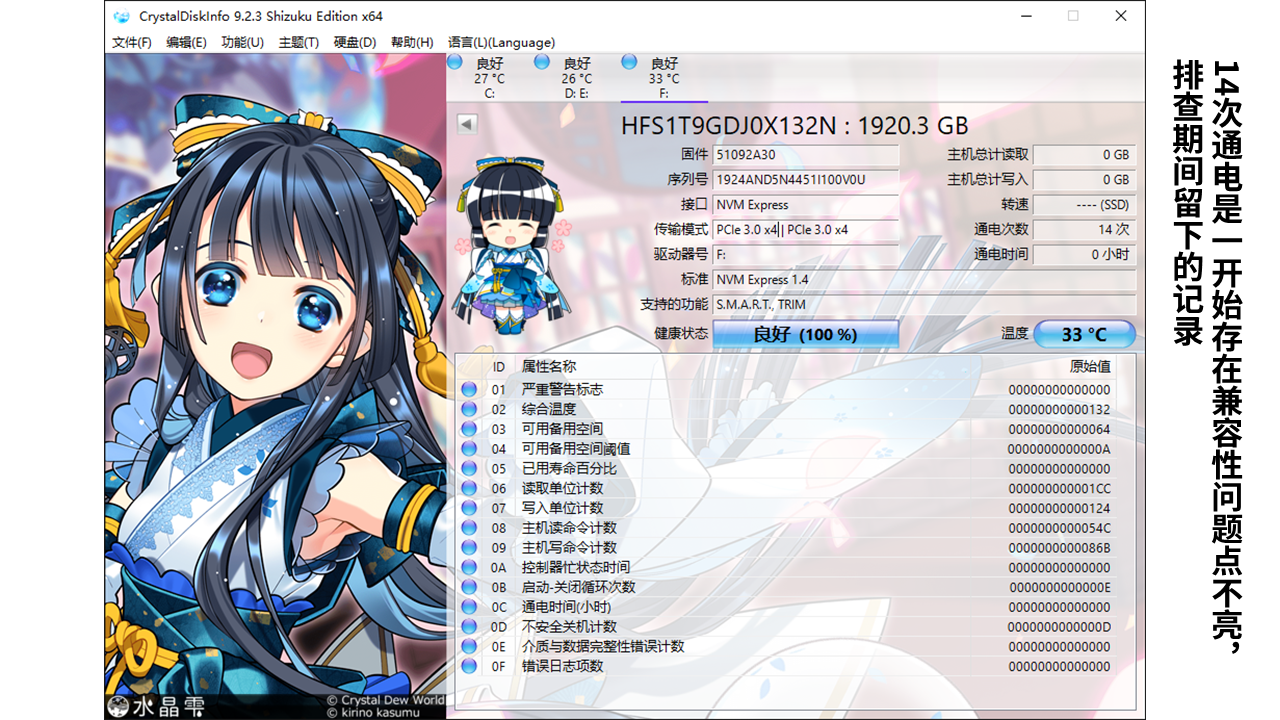This screenshot has width=1280, height=720.
Task: Click the CrystalDiskInfo app icon in title bar
Action: 122,16
